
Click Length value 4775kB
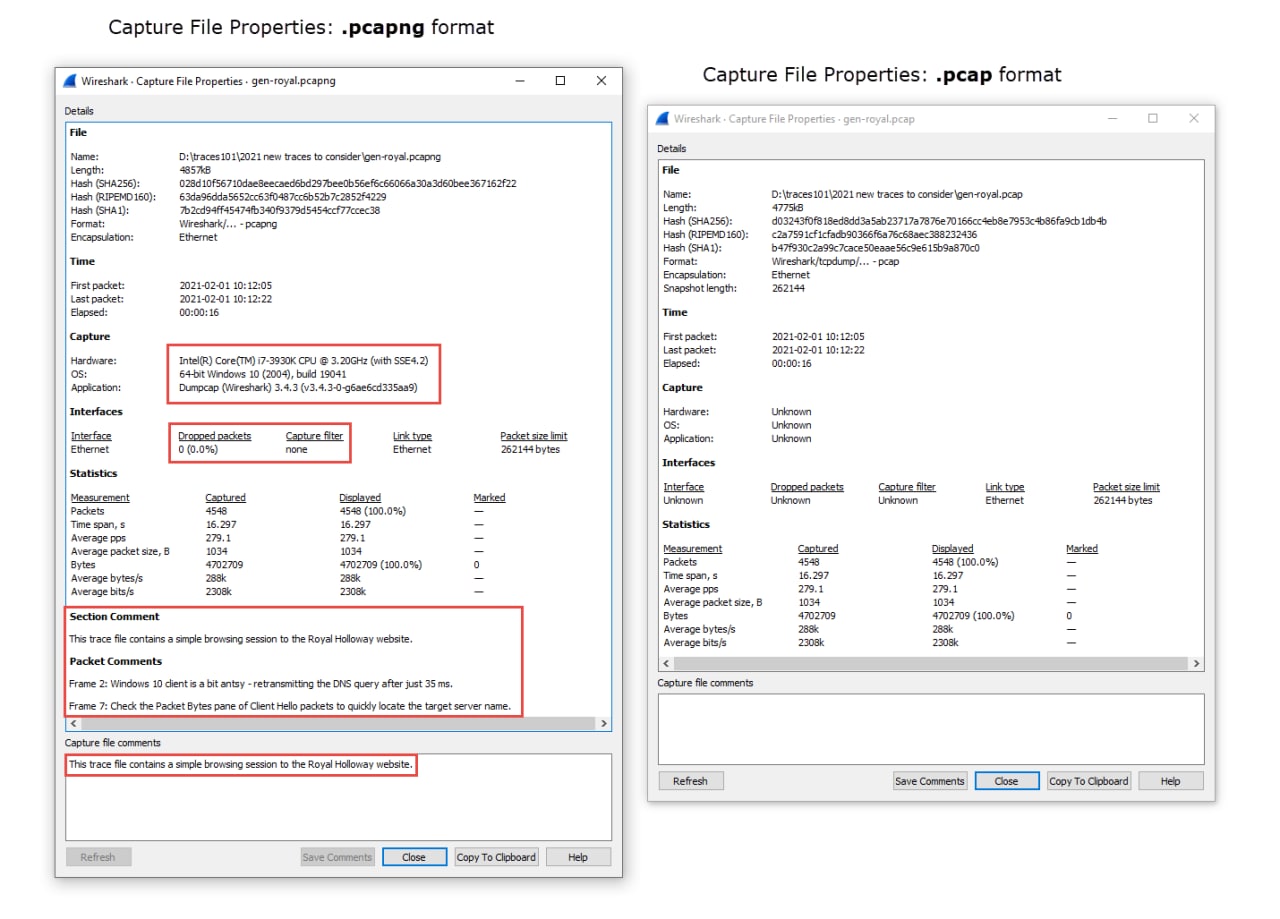788,207
